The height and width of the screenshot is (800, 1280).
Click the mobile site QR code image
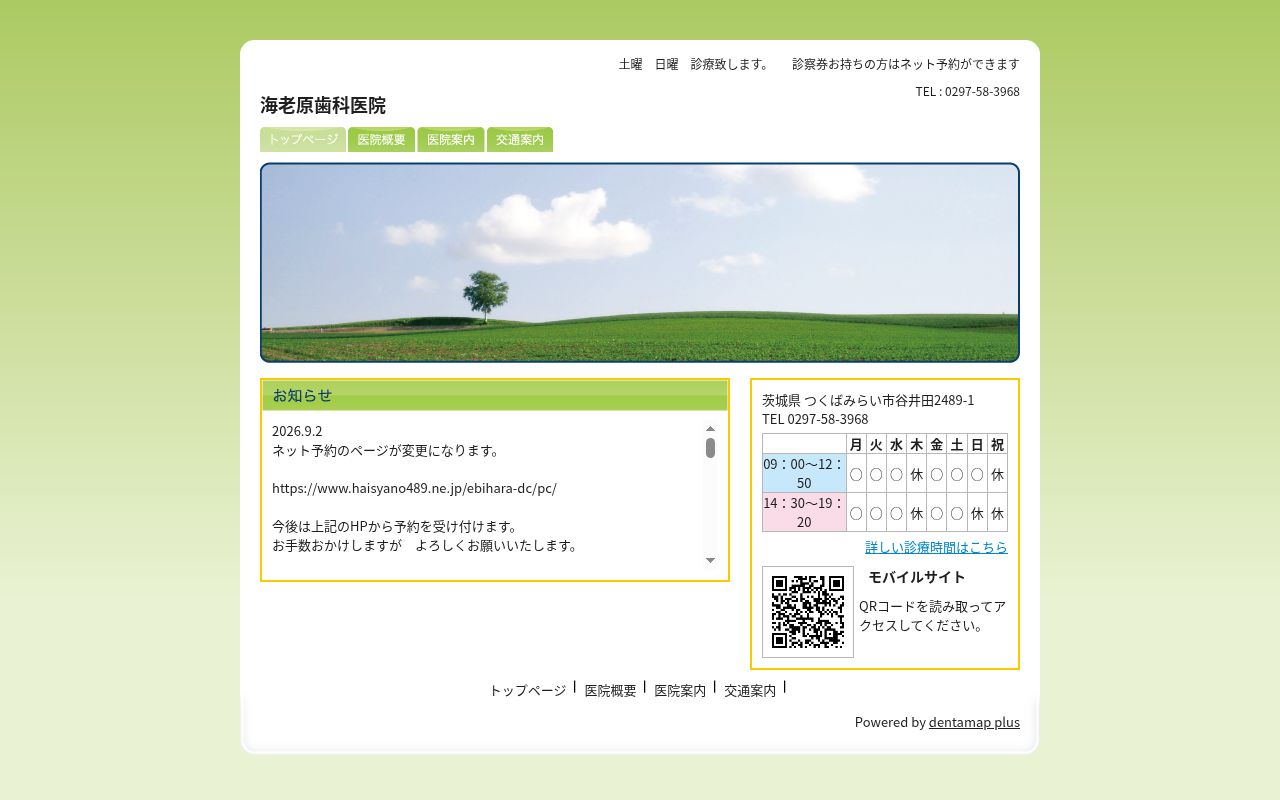(x=808, y=612)
